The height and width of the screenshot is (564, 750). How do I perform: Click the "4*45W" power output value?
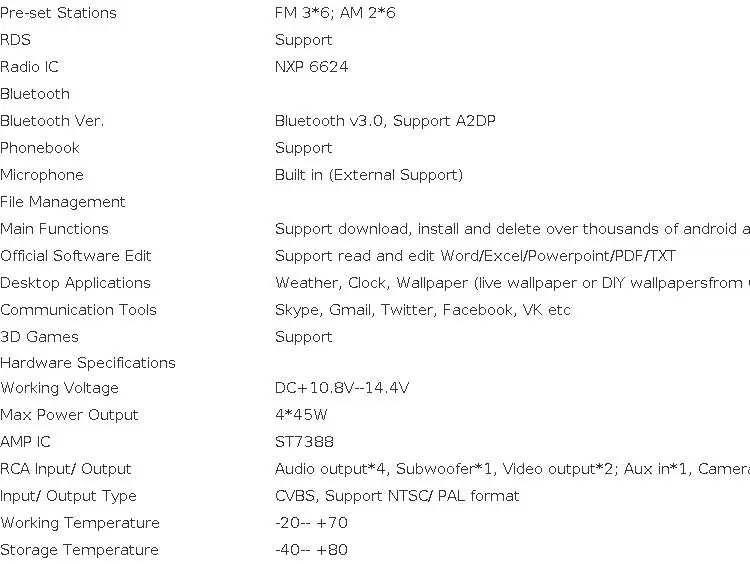point(301,415)
